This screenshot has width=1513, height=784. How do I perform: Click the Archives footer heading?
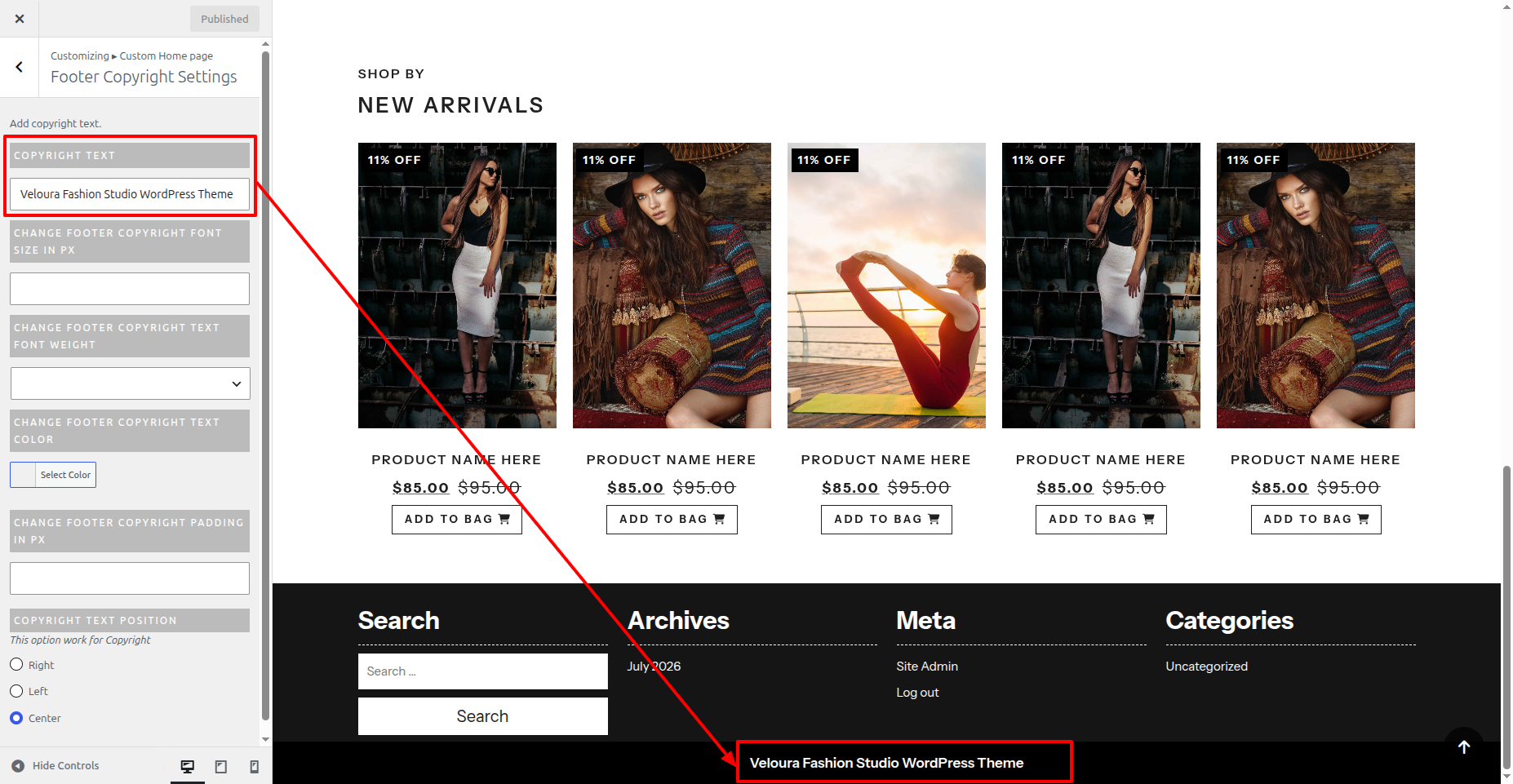point(678,621)
